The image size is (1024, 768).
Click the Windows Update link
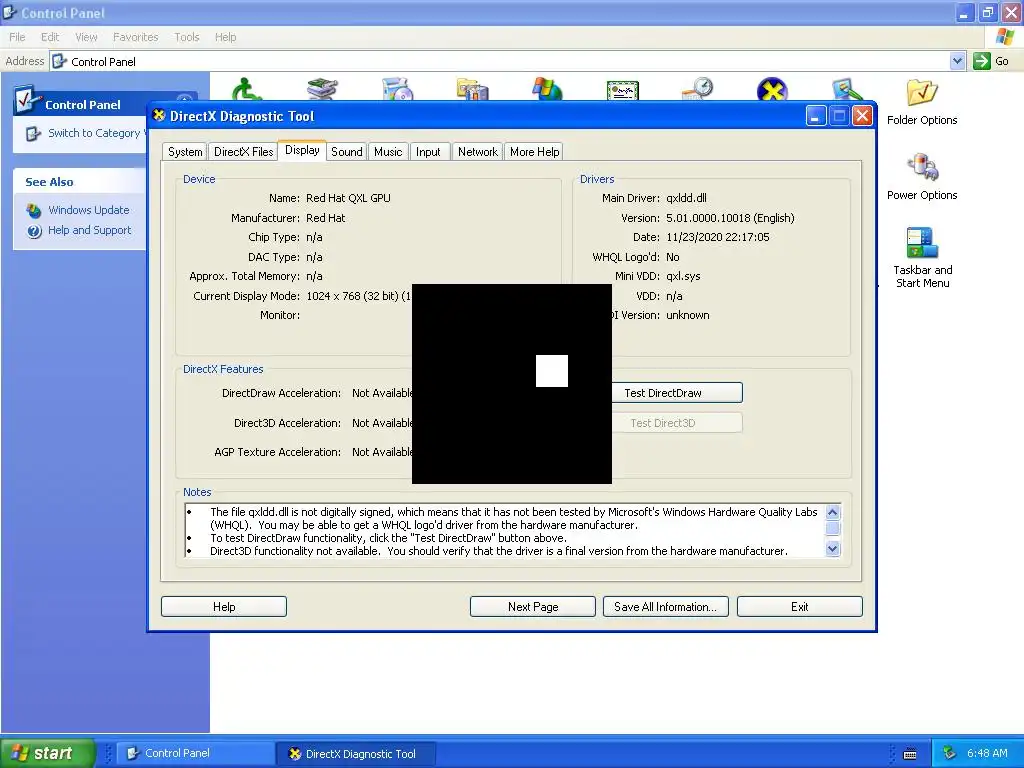pos(89,210)
